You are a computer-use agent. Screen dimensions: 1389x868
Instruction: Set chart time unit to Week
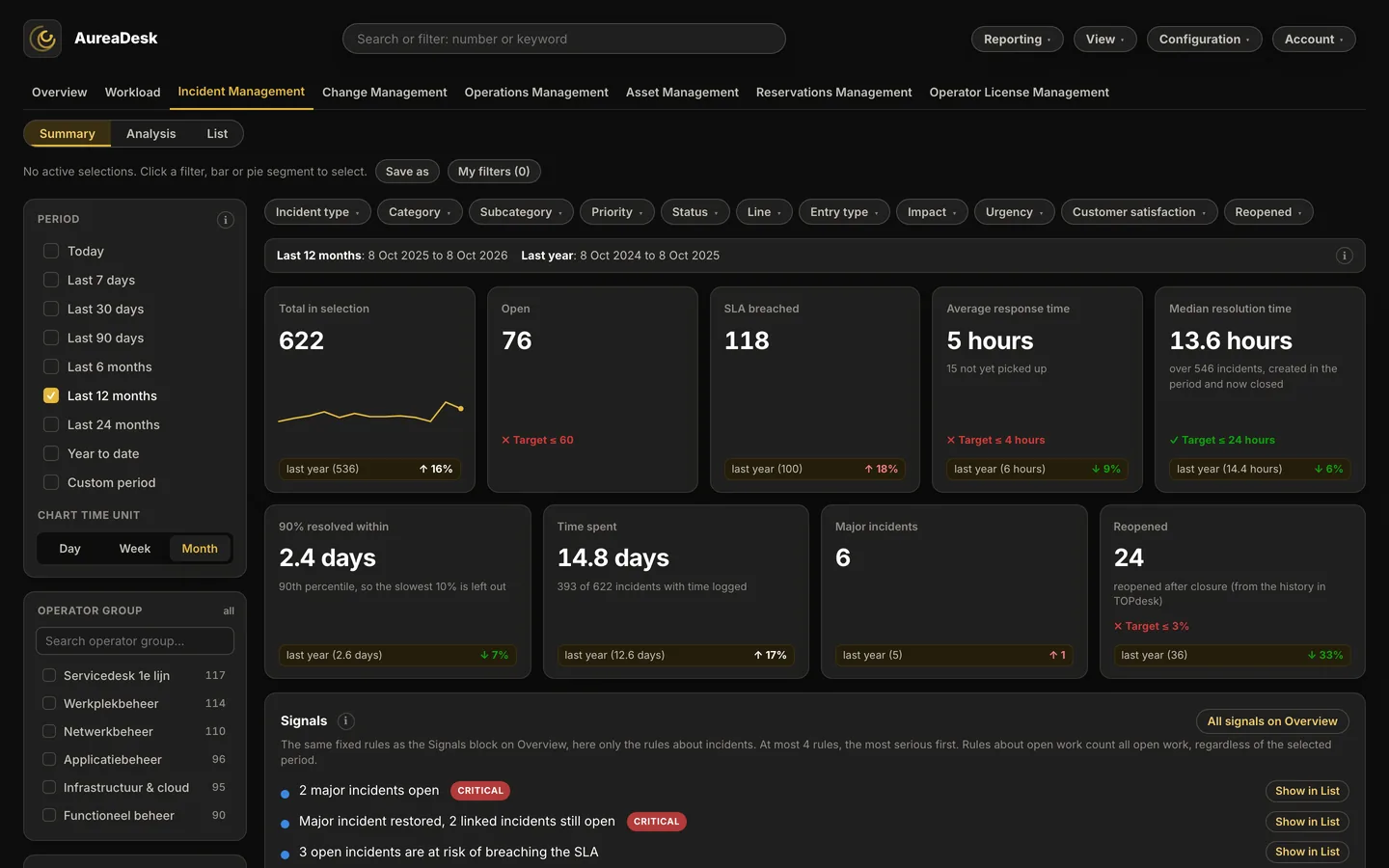pyautogui.click(x=135, y=549)
